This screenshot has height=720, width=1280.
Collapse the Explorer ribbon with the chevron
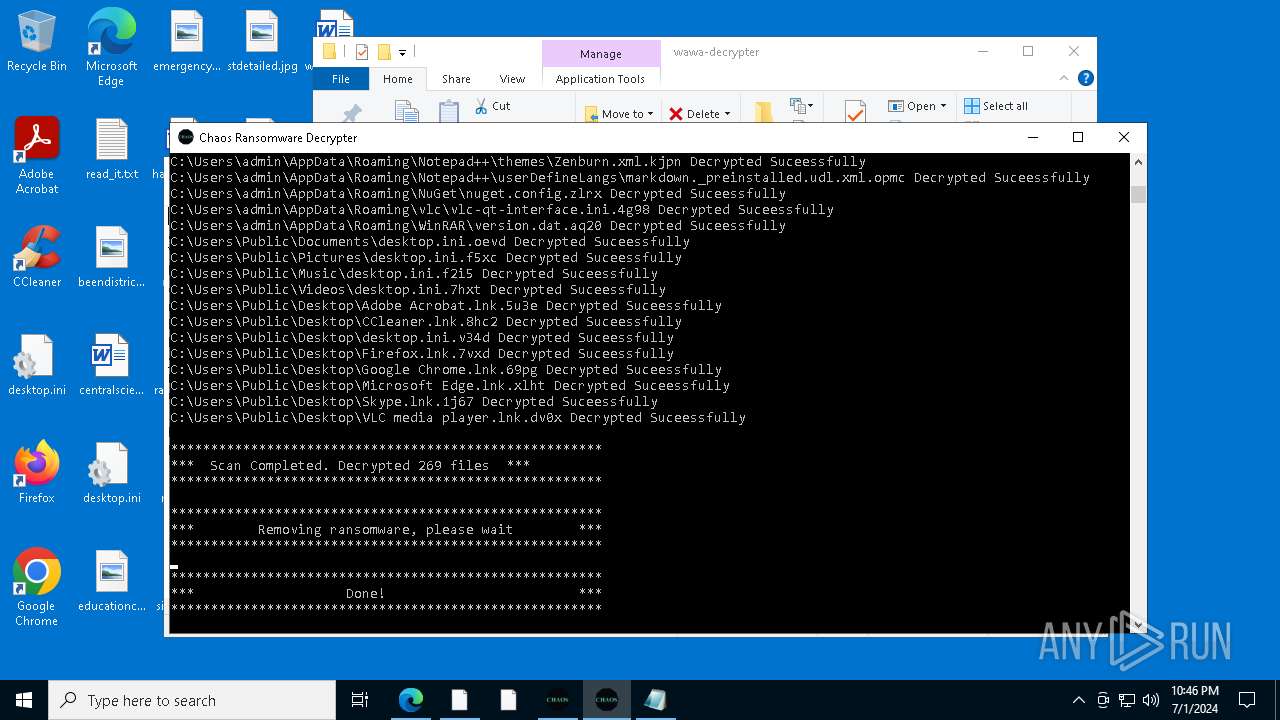click(1066, 78)
